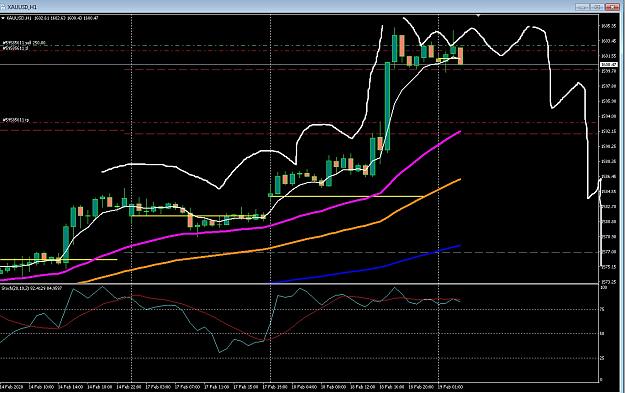Select the order take profit label
Screen dimensions: 625x393
pyautogui.click(x=16, y=120)
